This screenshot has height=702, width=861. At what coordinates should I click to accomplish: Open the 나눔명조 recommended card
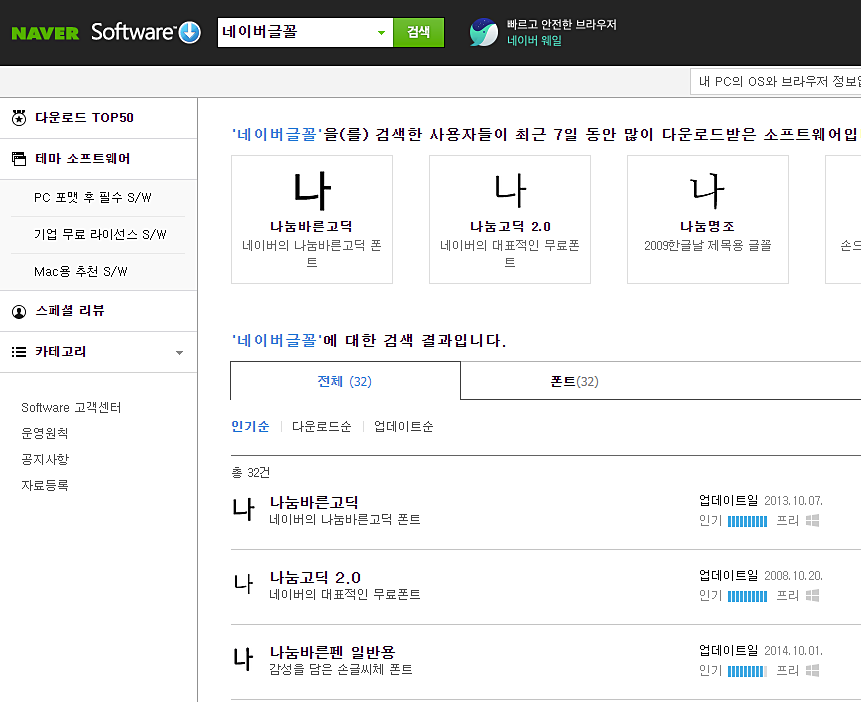point(708,219)
